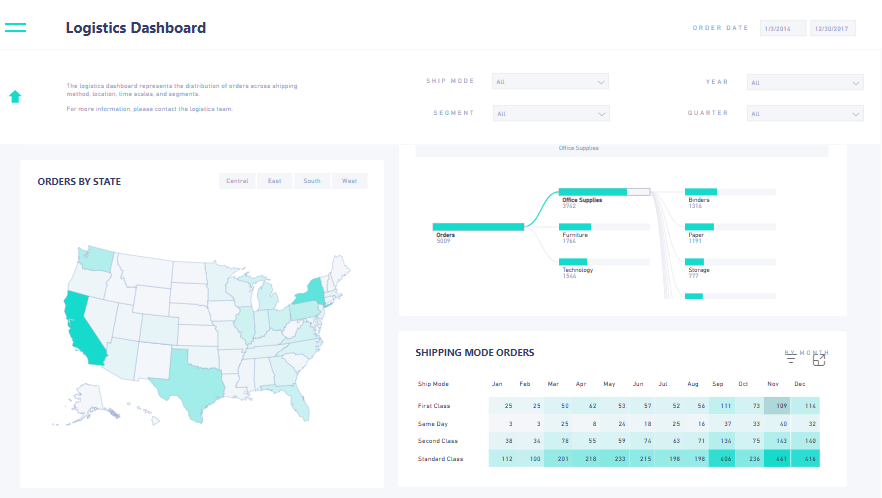Expand the Ship Mode dropdown
882x498 pixels.
(x=550, y=82)
